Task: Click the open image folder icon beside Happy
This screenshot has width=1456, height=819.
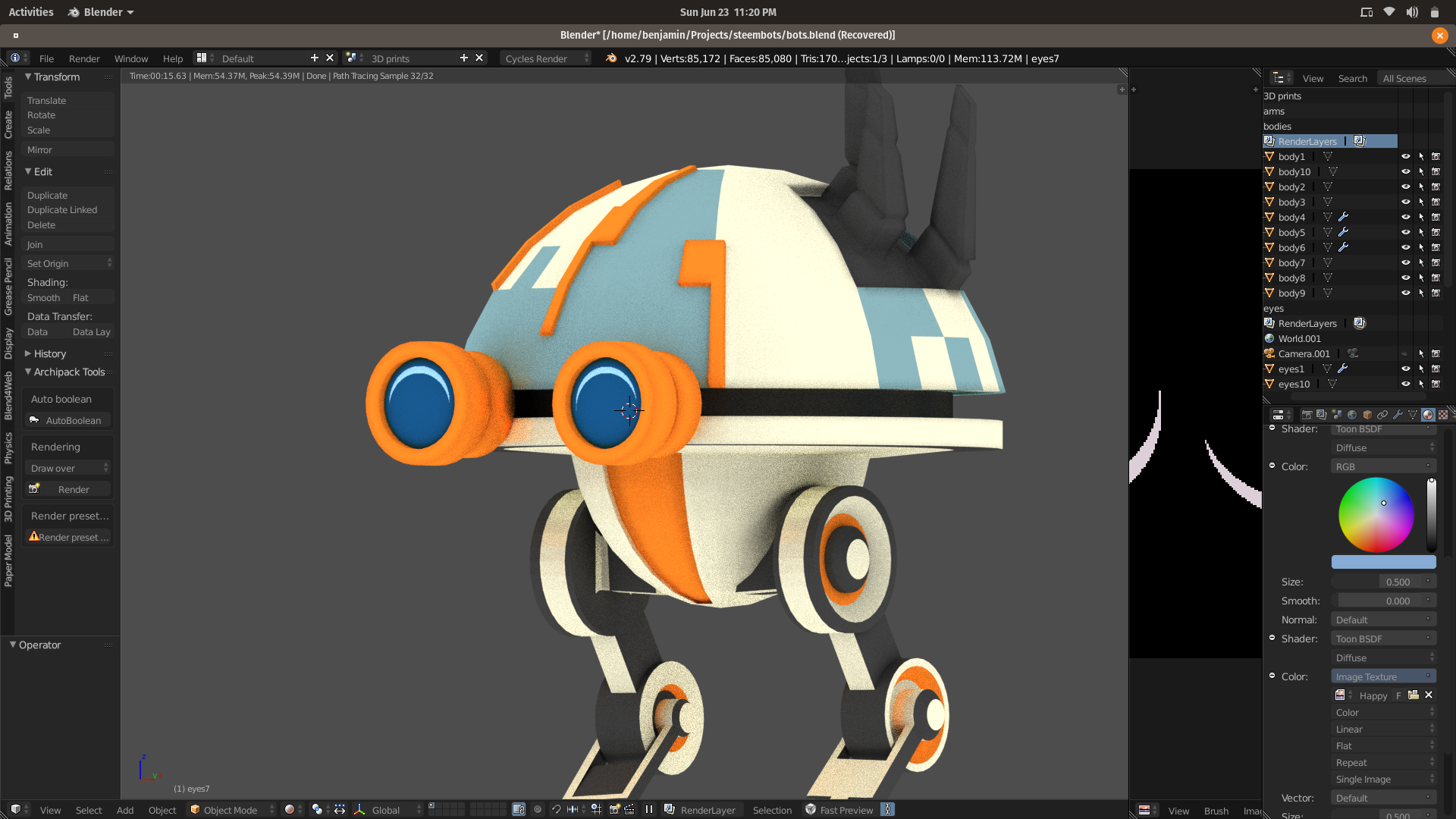Action: click(1414, 695)
